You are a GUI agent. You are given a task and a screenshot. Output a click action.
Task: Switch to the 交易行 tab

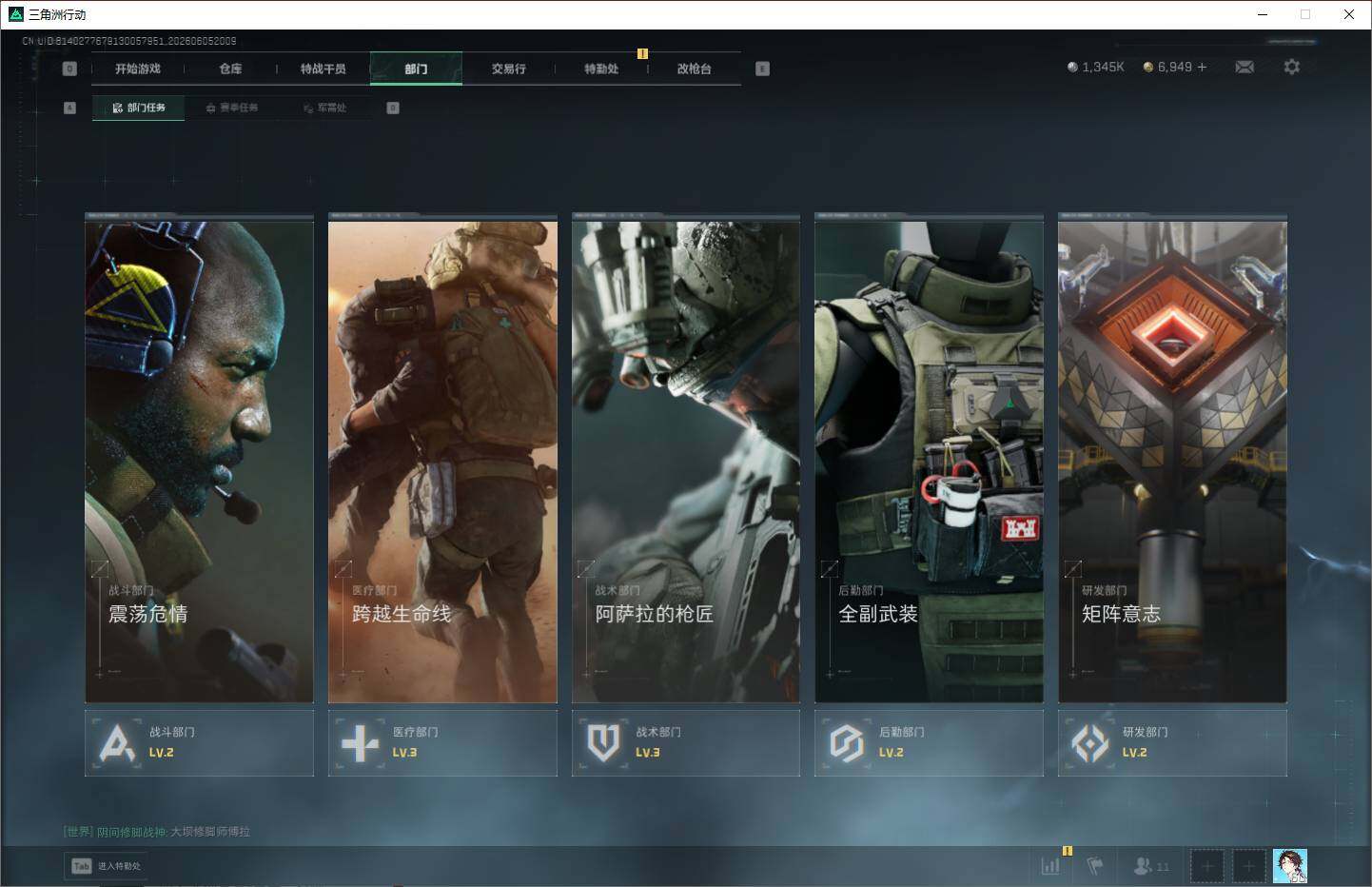(509, 69)
